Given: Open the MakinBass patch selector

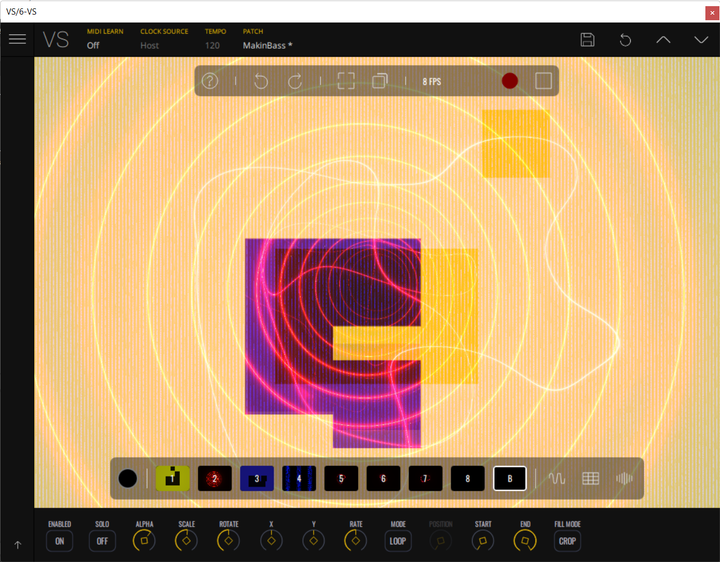Looking at the screenshot, I should point(268,45).
